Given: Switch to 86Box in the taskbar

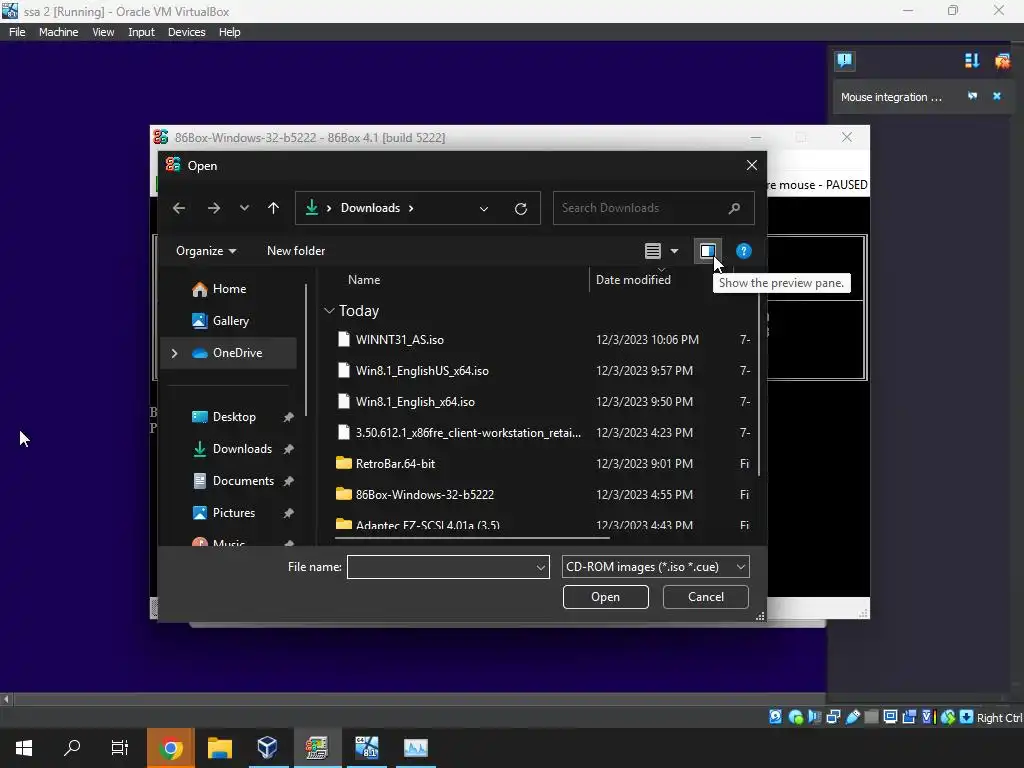Looking at the screenshot, I should pos(316,748).
